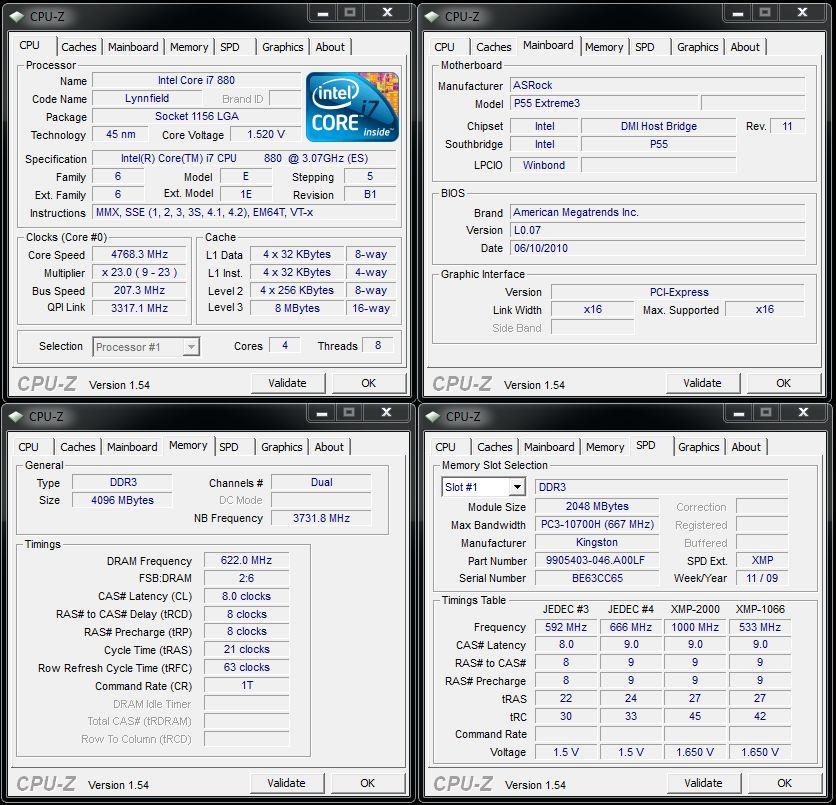836x805 pixels.
Task: Click NB Frequency value 3731.8 MHz
Action: coord(321,518)
